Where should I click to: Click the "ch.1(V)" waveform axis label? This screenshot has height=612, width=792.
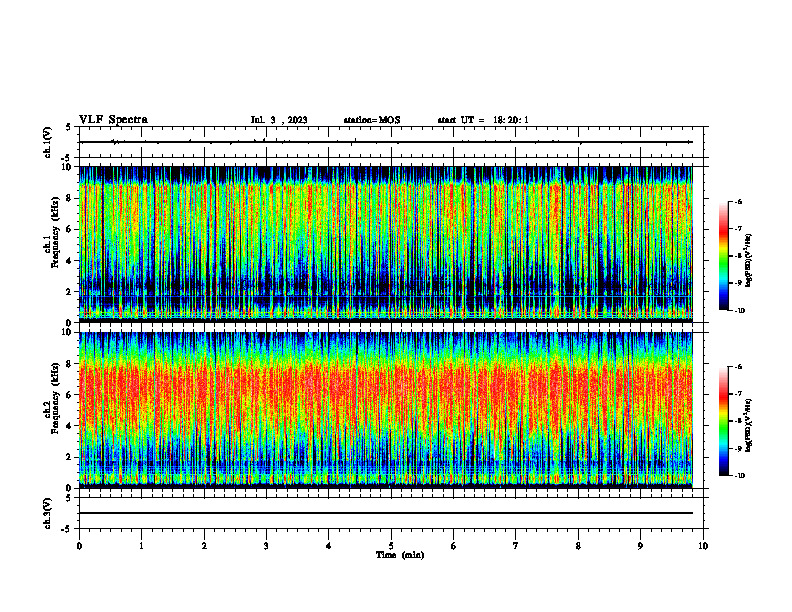point(47,142)
